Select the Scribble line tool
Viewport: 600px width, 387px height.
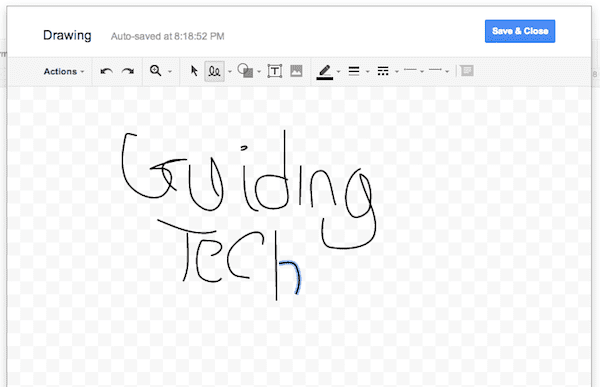click(214, 71)
